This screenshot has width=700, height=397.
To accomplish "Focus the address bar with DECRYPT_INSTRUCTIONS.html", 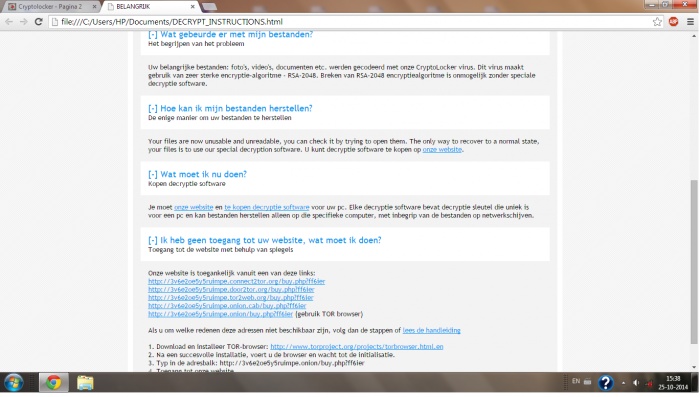I will pos(353,21).
